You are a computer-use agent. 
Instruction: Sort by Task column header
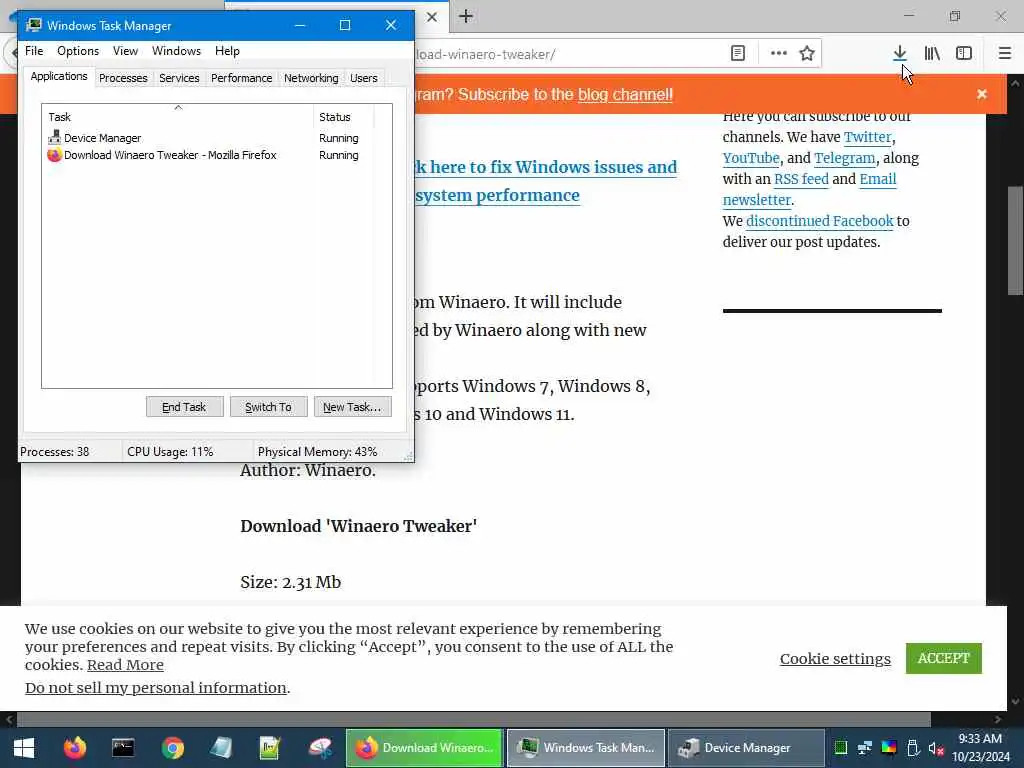[178, 117]
